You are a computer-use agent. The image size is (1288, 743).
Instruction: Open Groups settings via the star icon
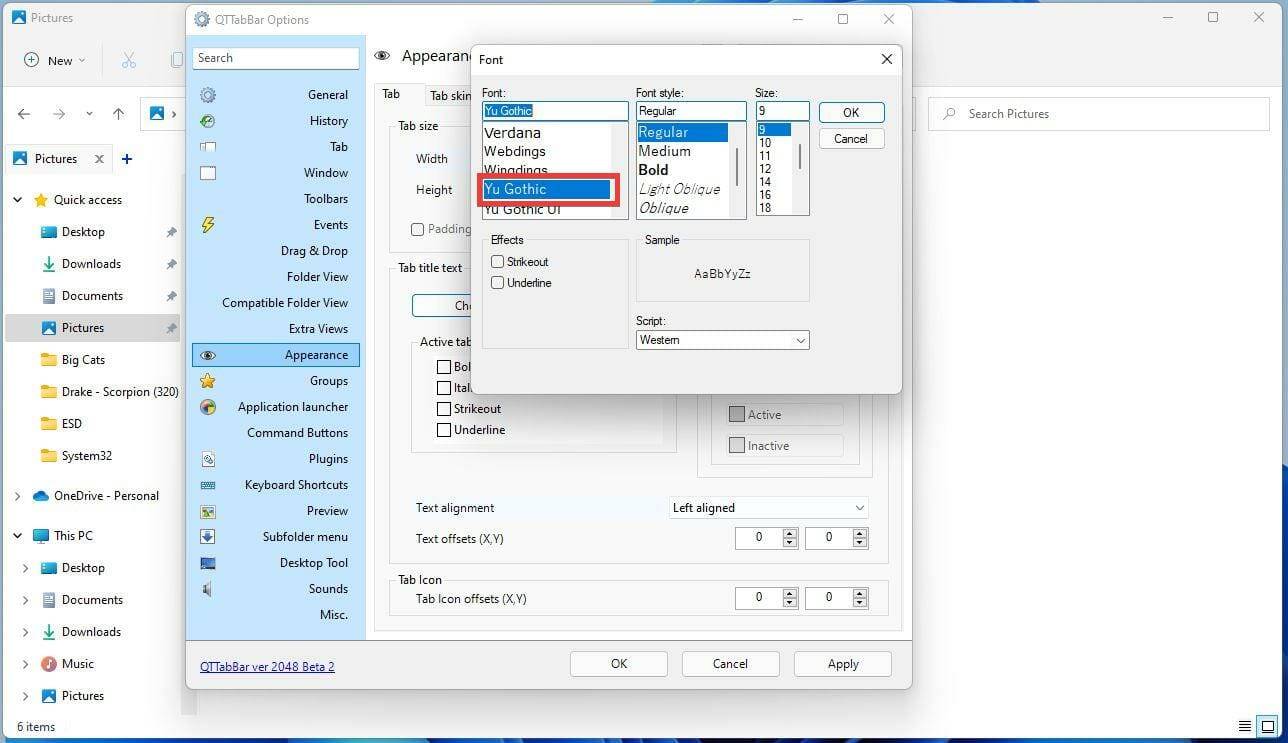click(208, 380)
